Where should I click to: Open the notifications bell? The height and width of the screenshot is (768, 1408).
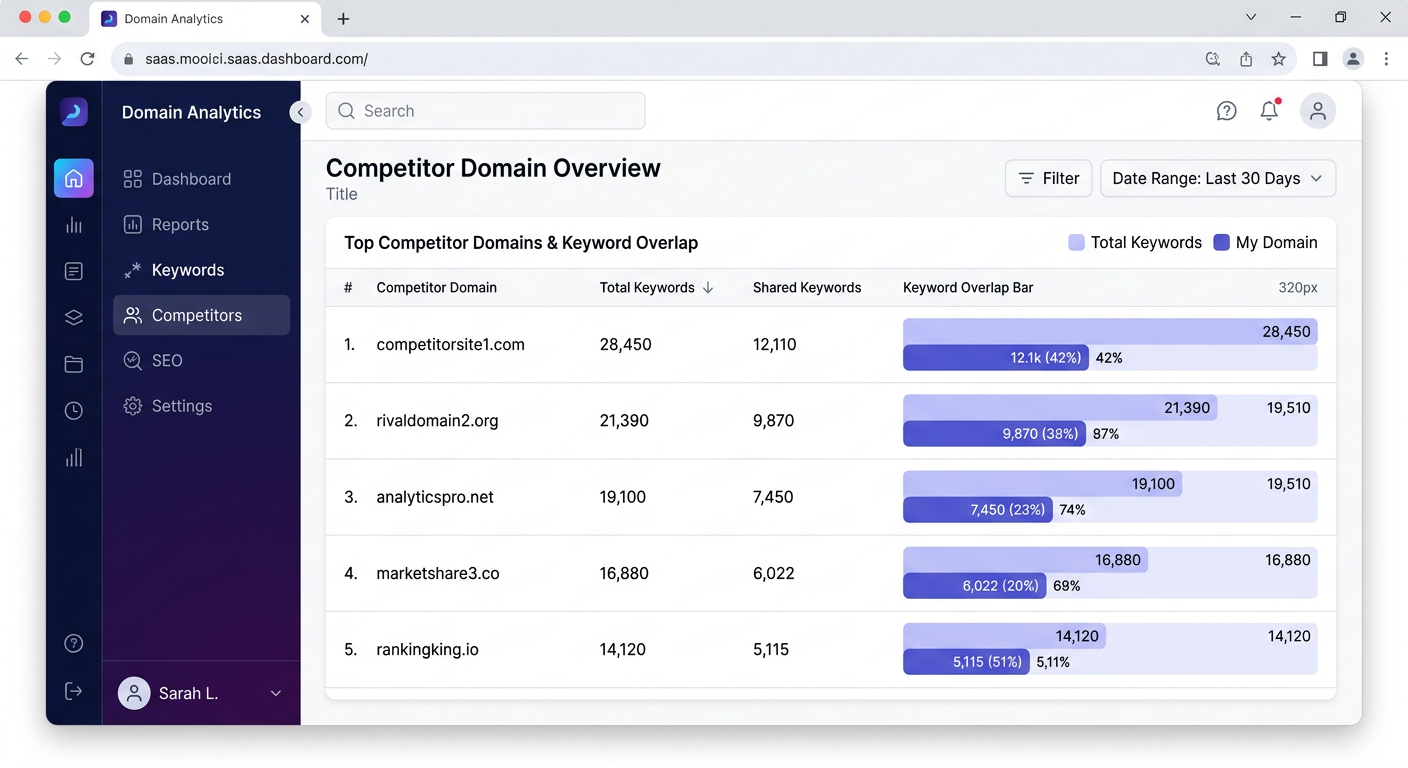(1269, 111)
